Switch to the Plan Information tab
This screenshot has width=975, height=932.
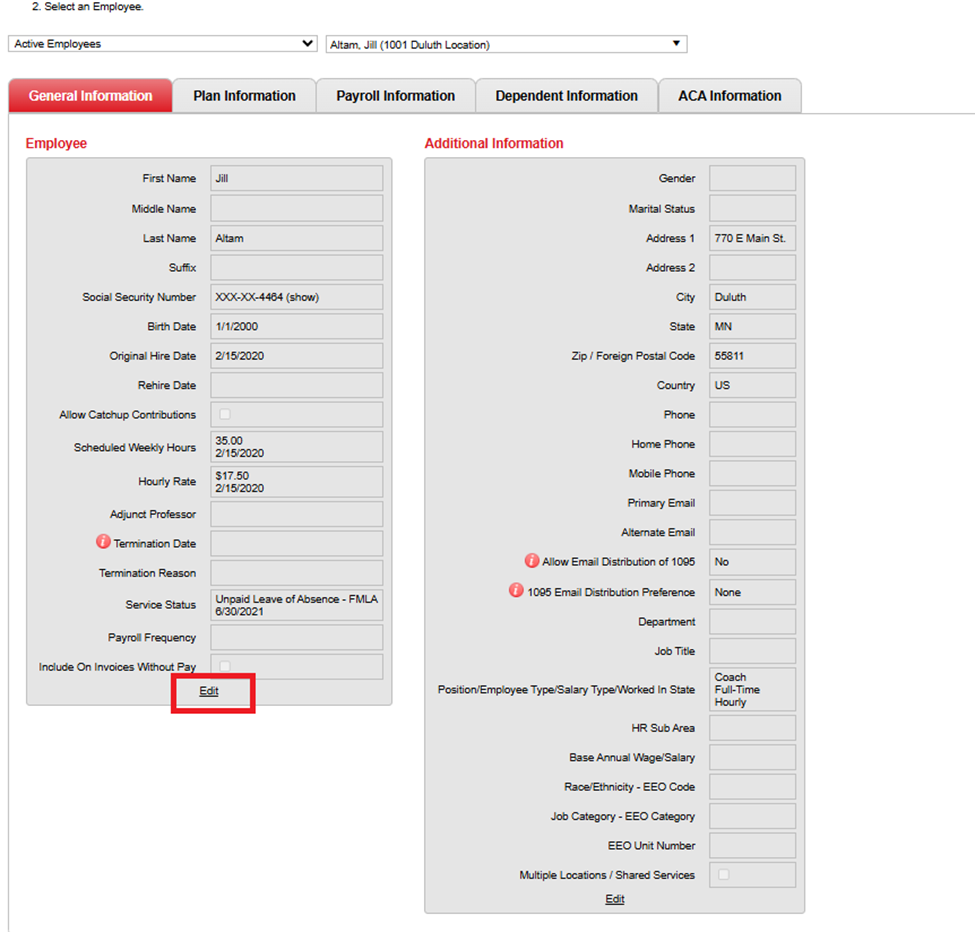pyautogui.click(x=244, y=96)
